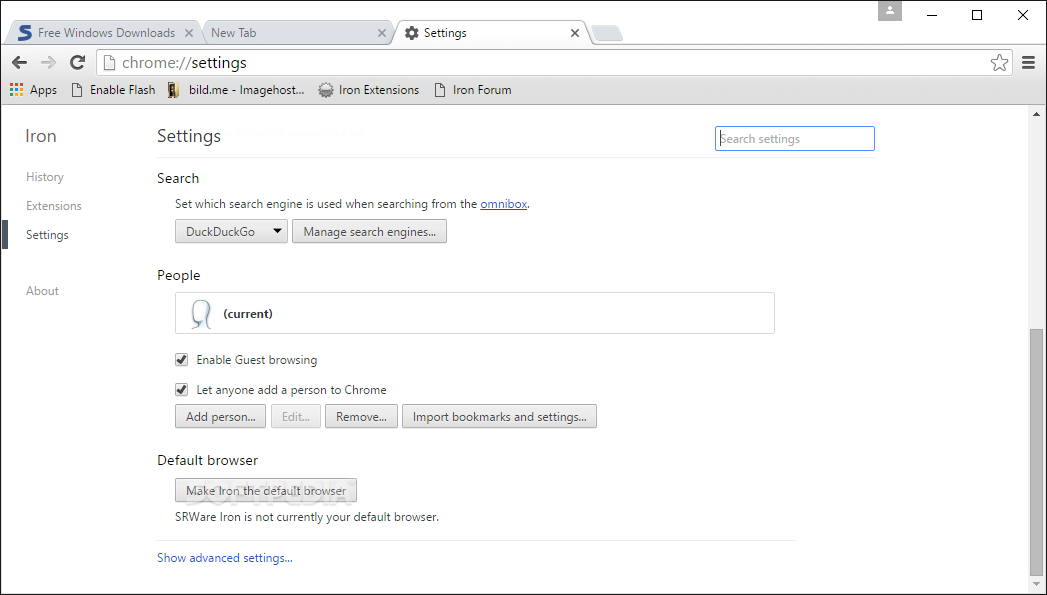
Task: Open the Iron Extensions bookmark
Action: (369, 89)
